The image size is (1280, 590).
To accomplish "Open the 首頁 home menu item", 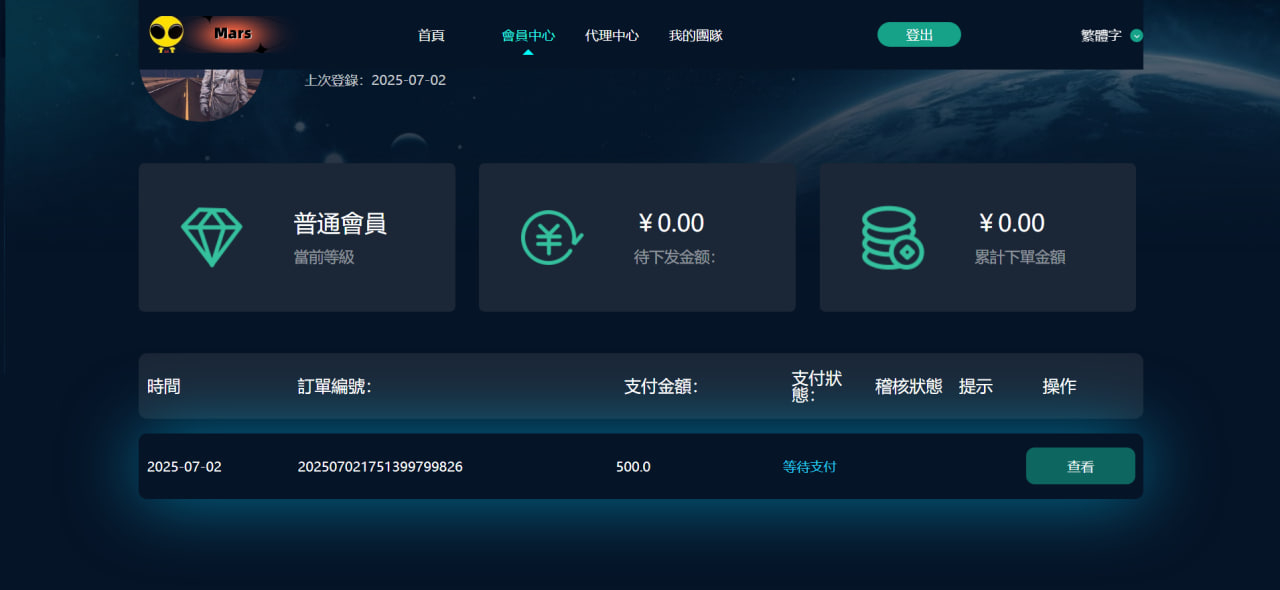I will 431,35.
